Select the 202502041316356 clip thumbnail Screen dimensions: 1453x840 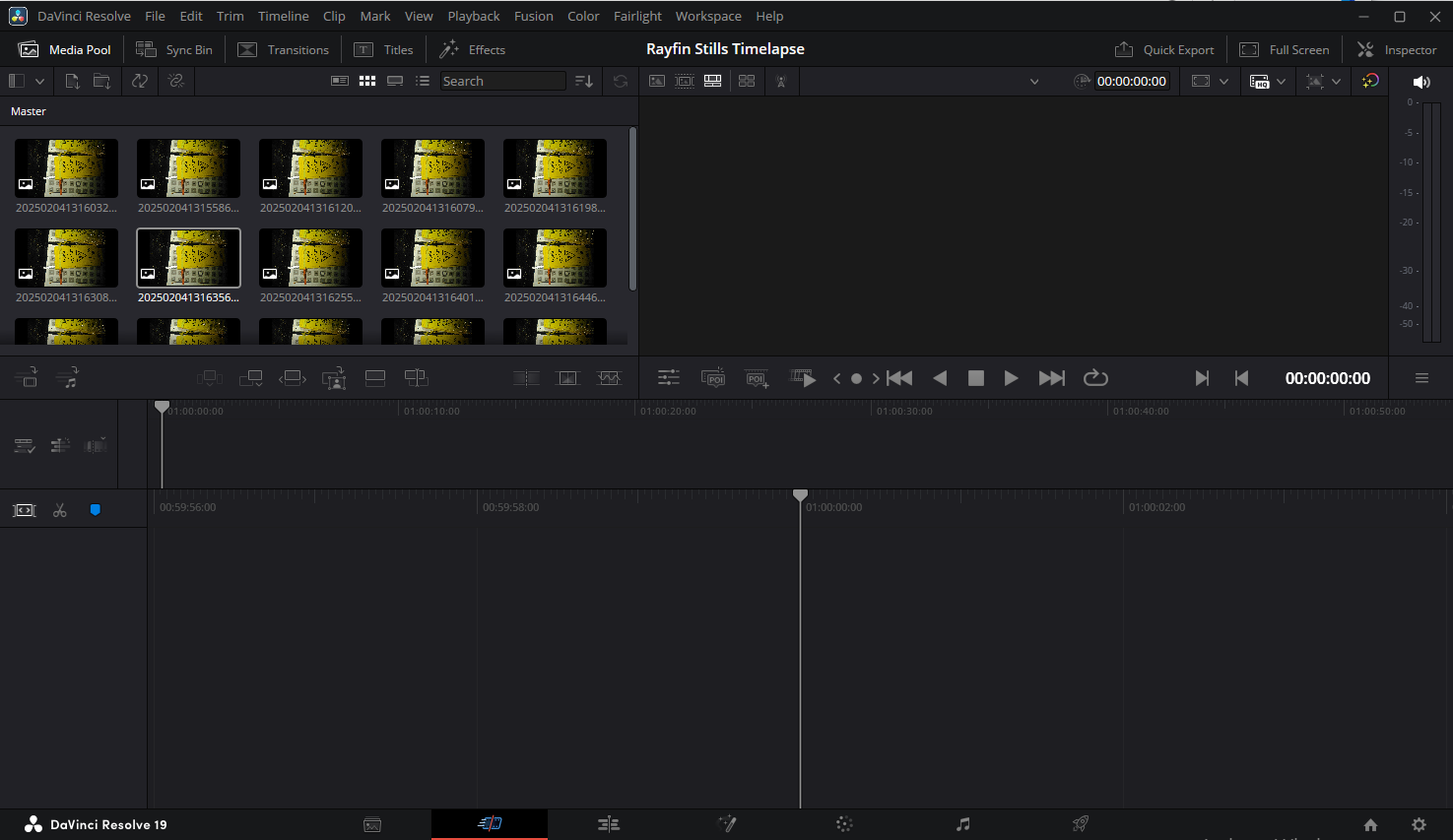[x=188, y=258]
